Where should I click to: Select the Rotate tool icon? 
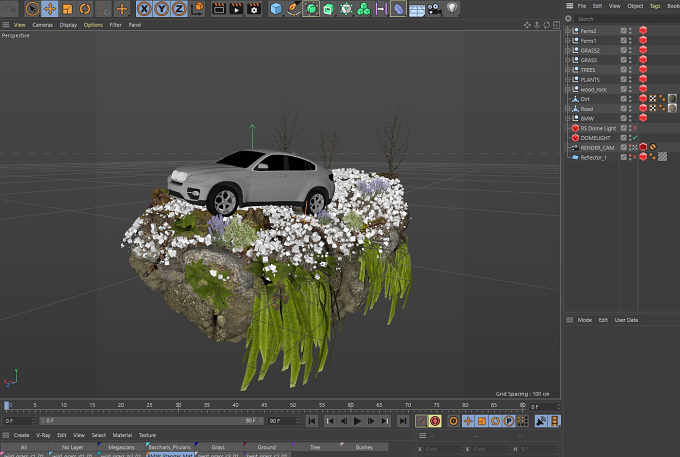(x=85, y=9)
